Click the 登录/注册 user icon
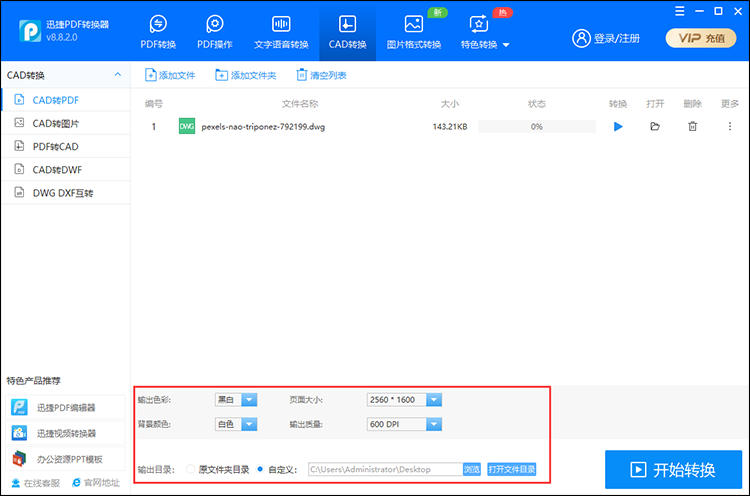This screenshot has height=496, width=750. [581, 38]
